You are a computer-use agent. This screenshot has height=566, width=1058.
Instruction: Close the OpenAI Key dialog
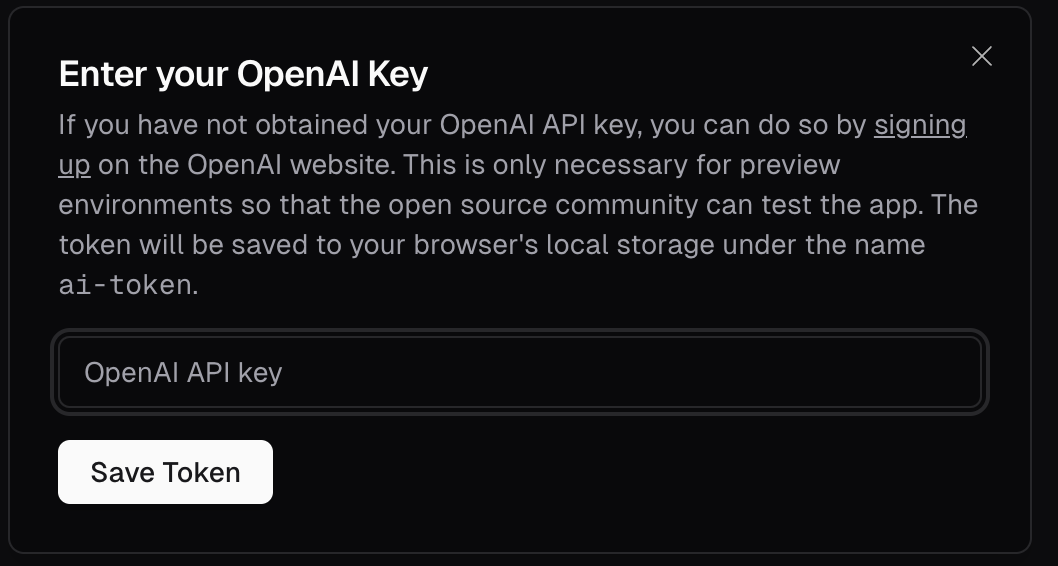coord(981,56)
